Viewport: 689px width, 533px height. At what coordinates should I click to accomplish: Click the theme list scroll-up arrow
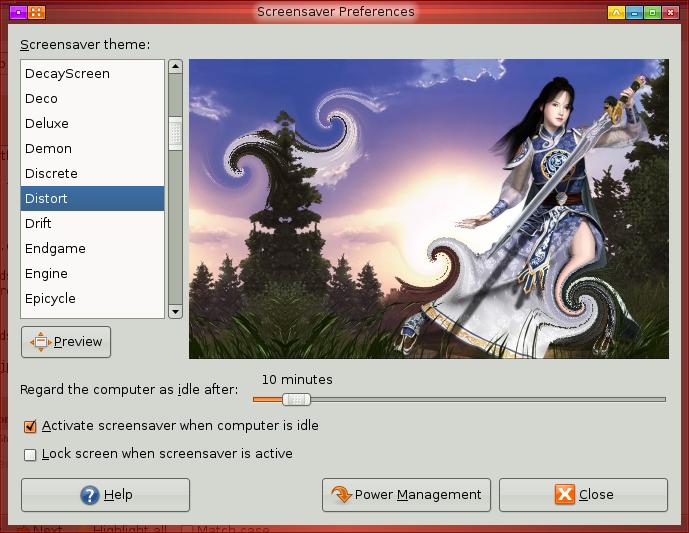[x=175, y=66]
